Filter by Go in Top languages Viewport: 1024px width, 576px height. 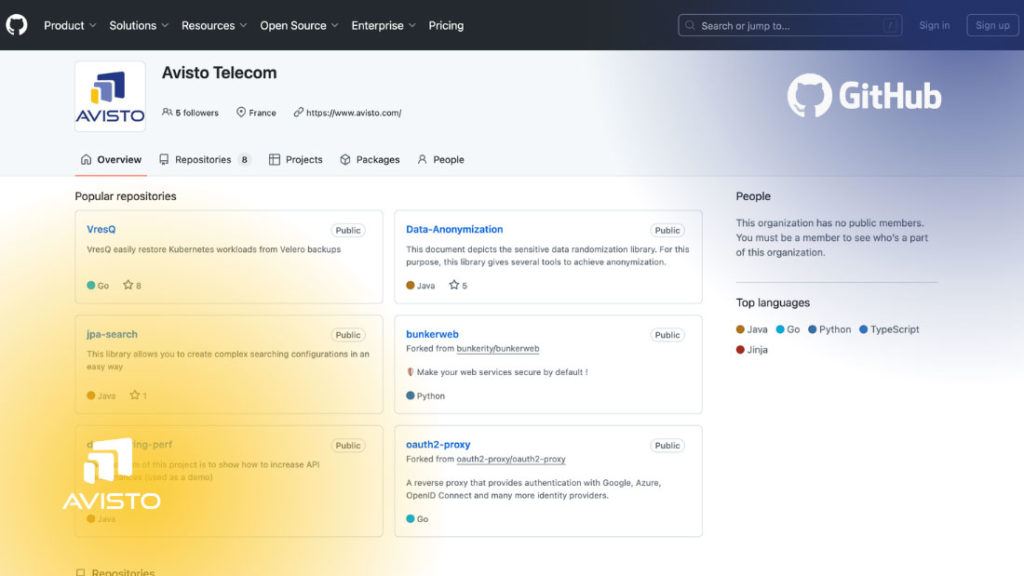788,329
